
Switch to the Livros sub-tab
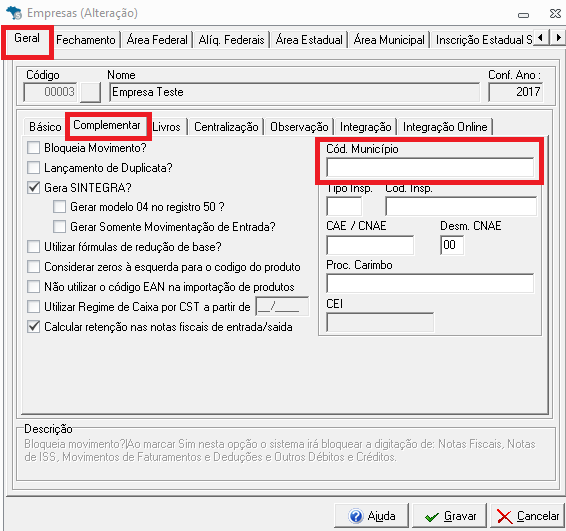pos(166,127)
